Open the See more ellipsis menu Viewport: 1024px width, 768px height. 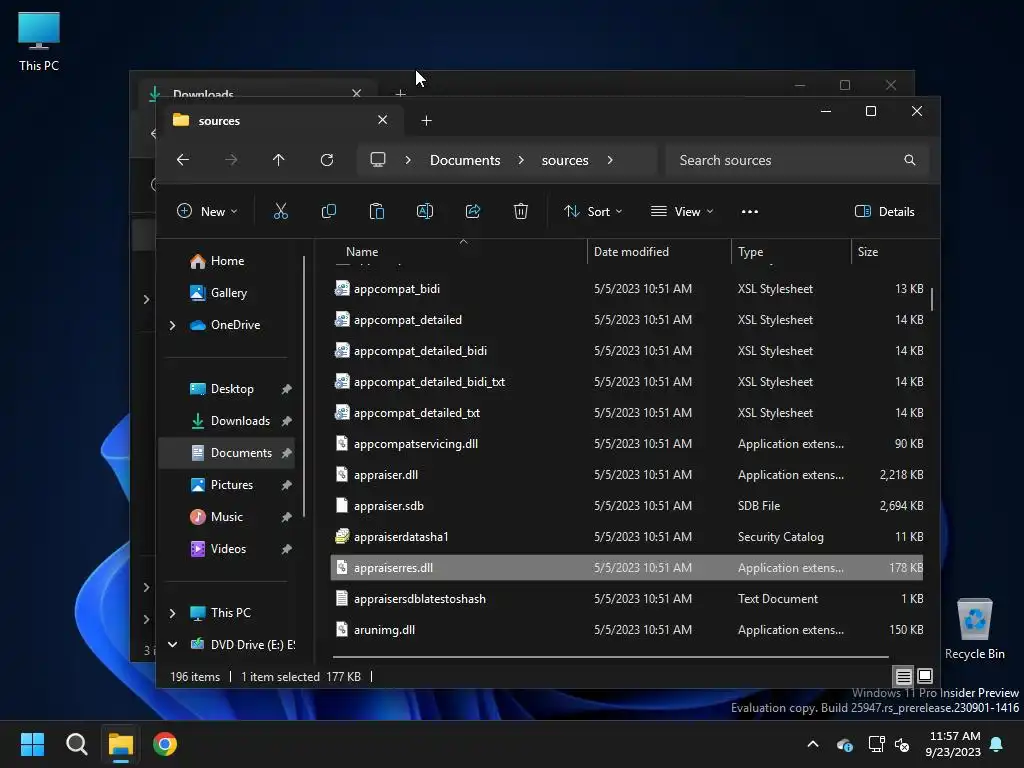click(x=750, y=212)
